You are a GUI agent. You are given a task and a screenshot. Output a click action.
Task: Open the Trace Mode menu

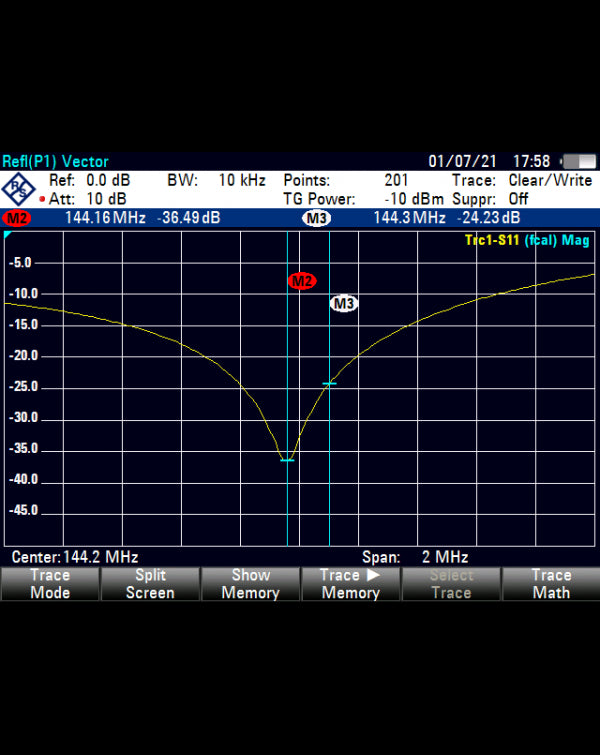[50, 584]
